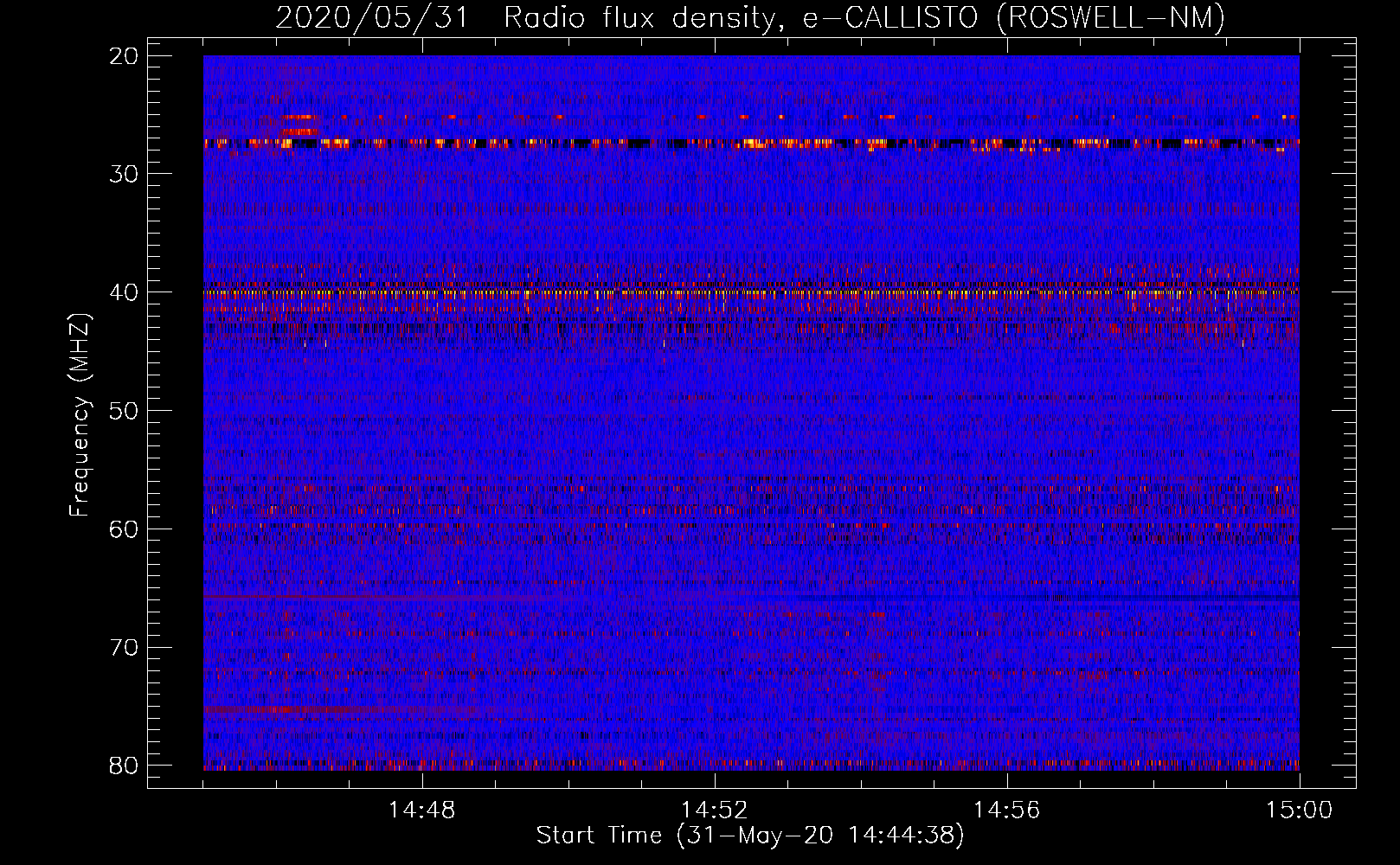Click the 20 MHz frequency tick label
Screen dimensions: 1400x865
[124, 55]
